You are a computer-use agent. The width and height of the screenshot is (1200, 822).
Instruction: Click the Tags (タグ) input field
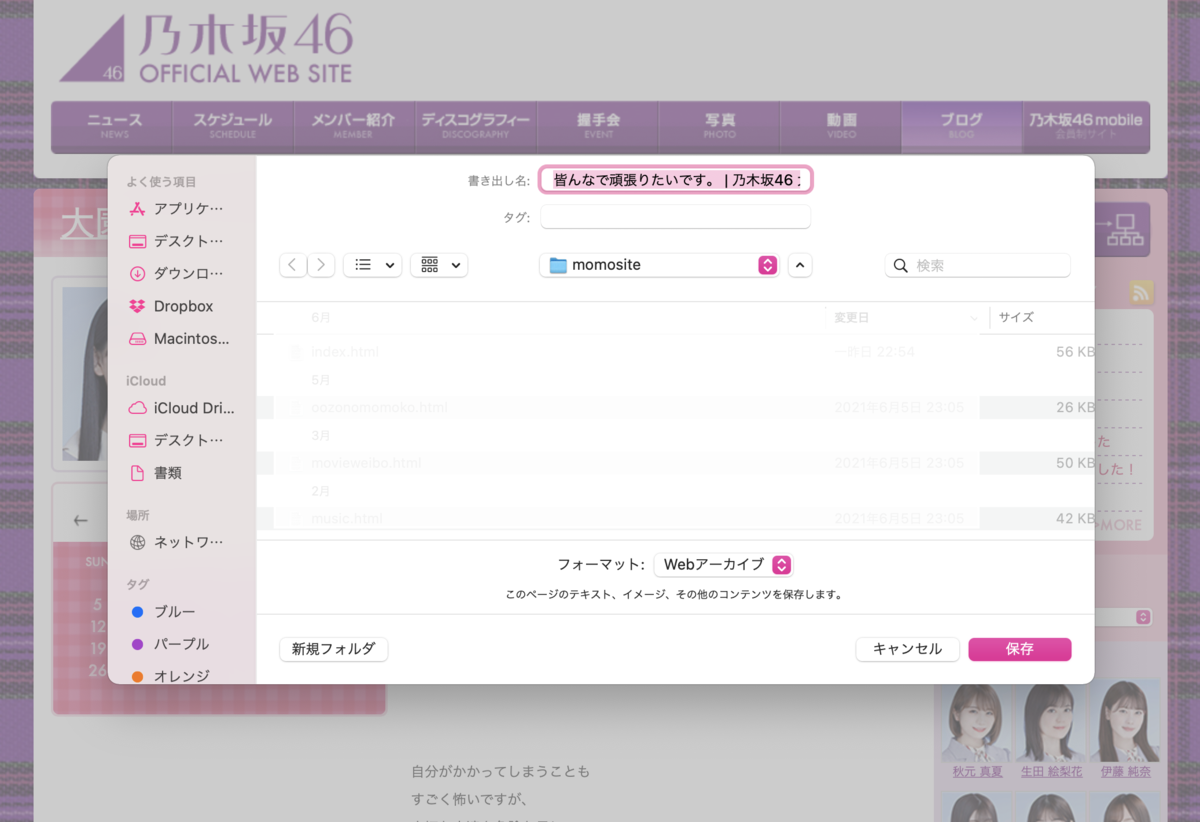(x=676, y=217)
